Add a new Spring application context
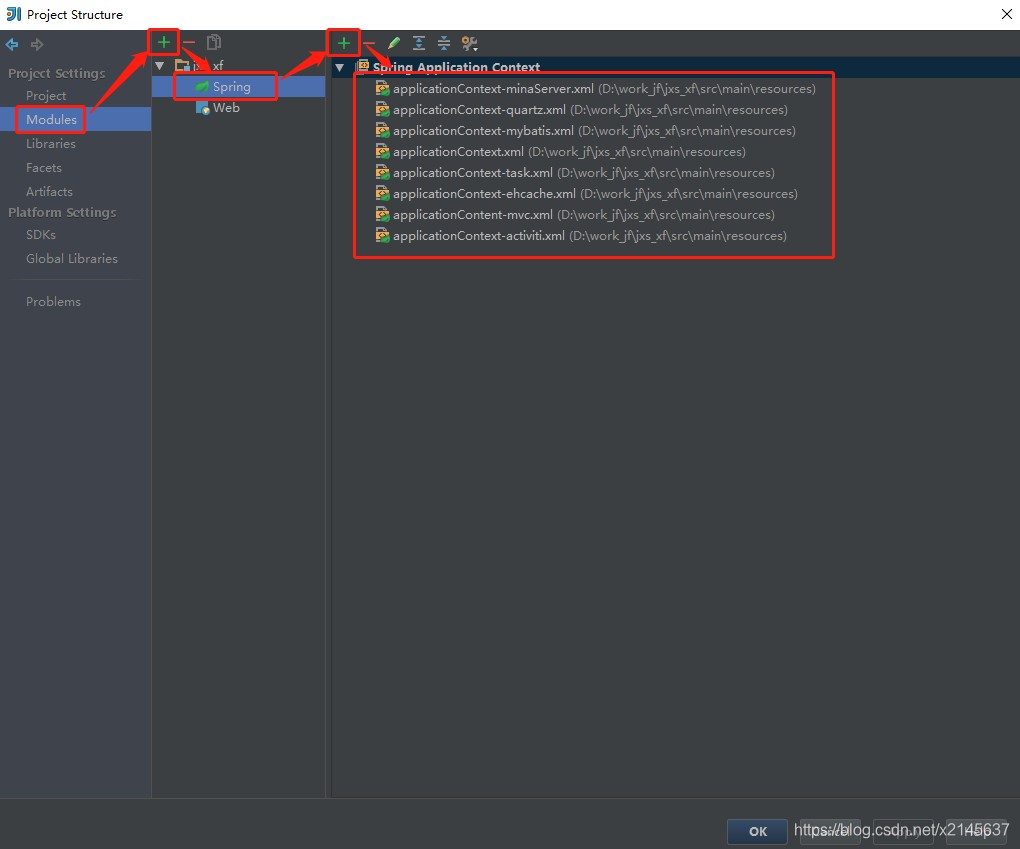The image size is (1020, 849). (x=343, y=43)
